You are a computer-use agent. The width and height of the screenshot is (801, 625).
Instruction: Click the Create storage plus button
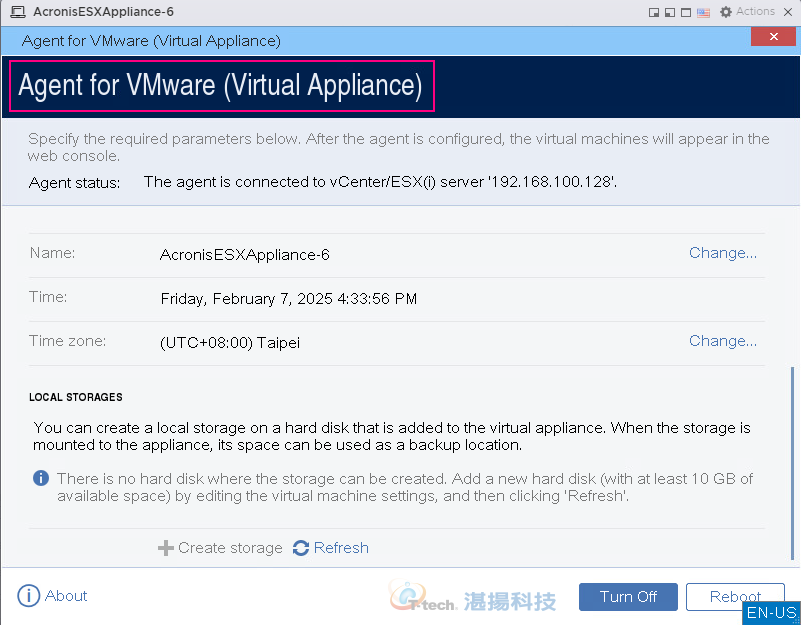pyautogui.click(x=220, y=548)
